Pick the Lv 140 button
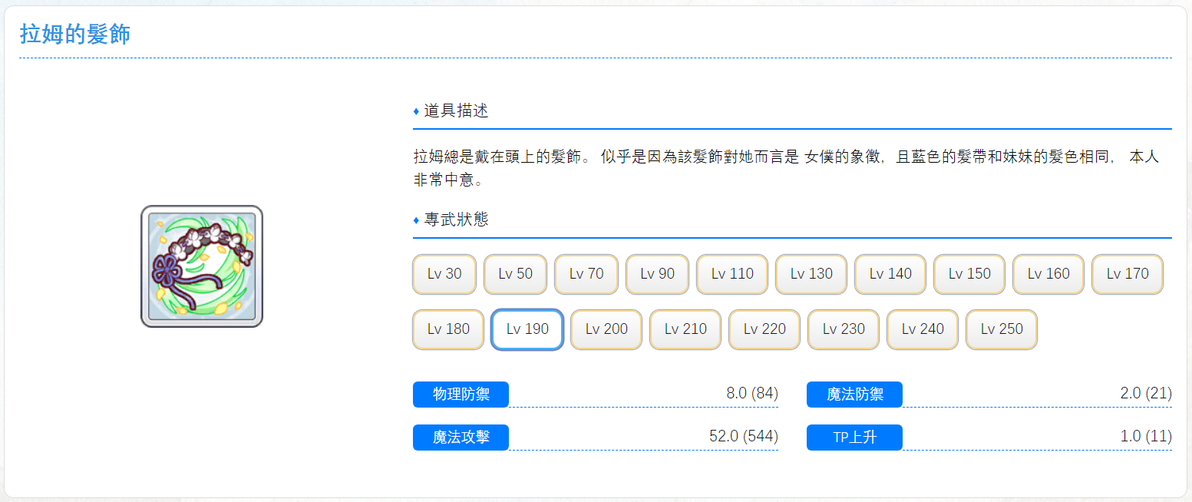The height and width of the screenshot is (502, 1192). coord(891,274)
